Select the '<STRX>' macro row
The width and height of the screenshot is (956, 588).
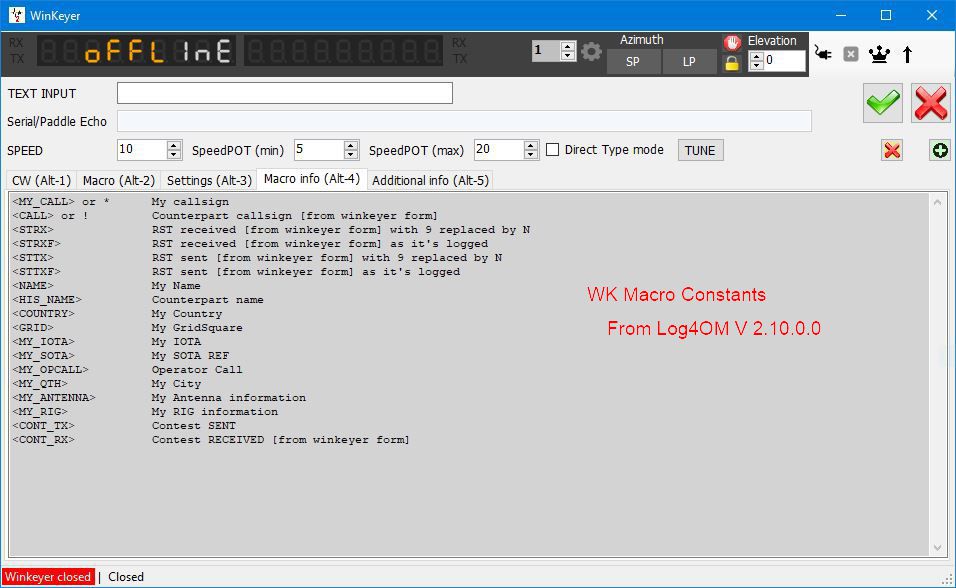pyautogui.click(x=271, y=230)
